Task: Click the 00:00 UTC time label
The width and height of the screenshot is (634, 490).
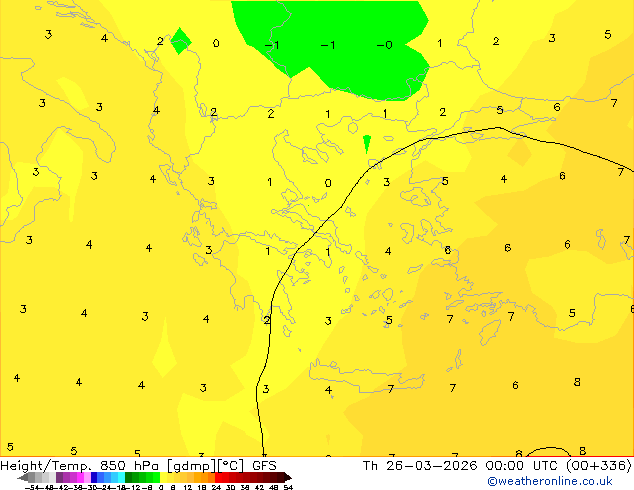Action: pos(524,466)
